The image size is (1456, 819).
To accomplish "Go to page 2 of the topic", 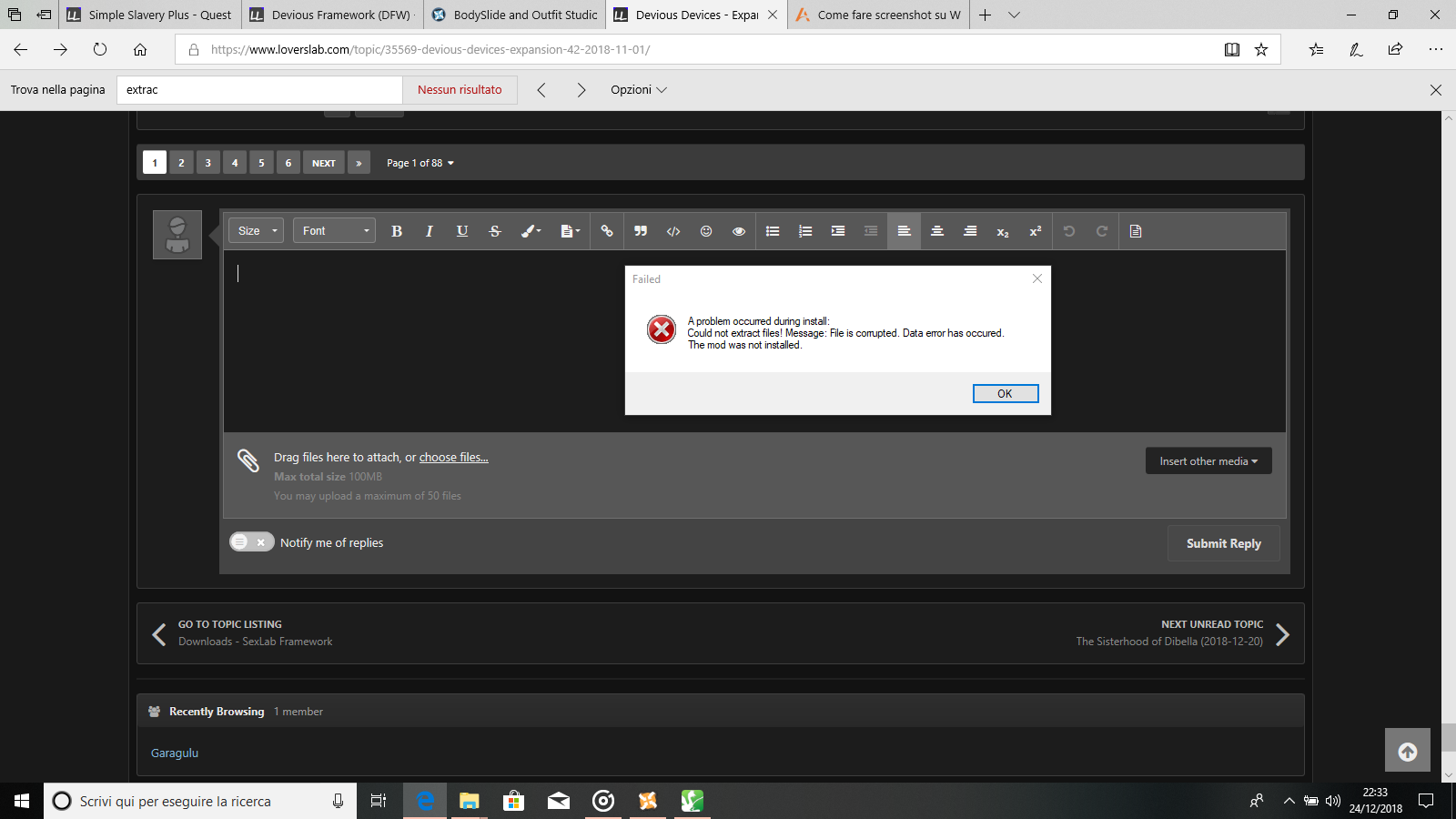I will click(x=181, y=163).
